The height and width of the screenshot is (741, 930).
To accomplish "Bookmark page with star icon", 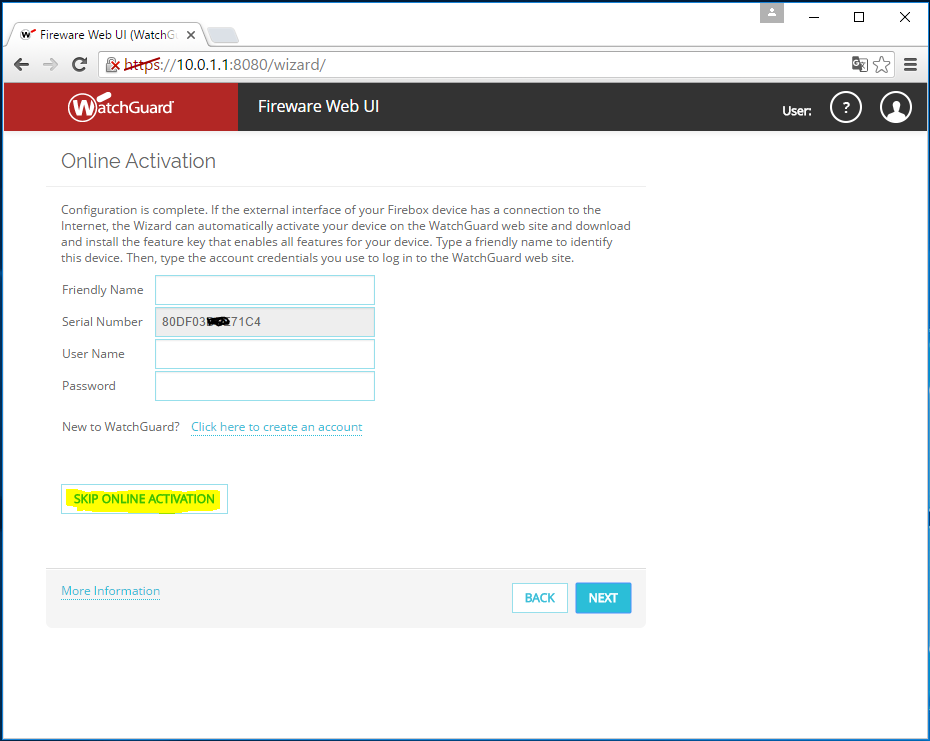I will point(881,65).
